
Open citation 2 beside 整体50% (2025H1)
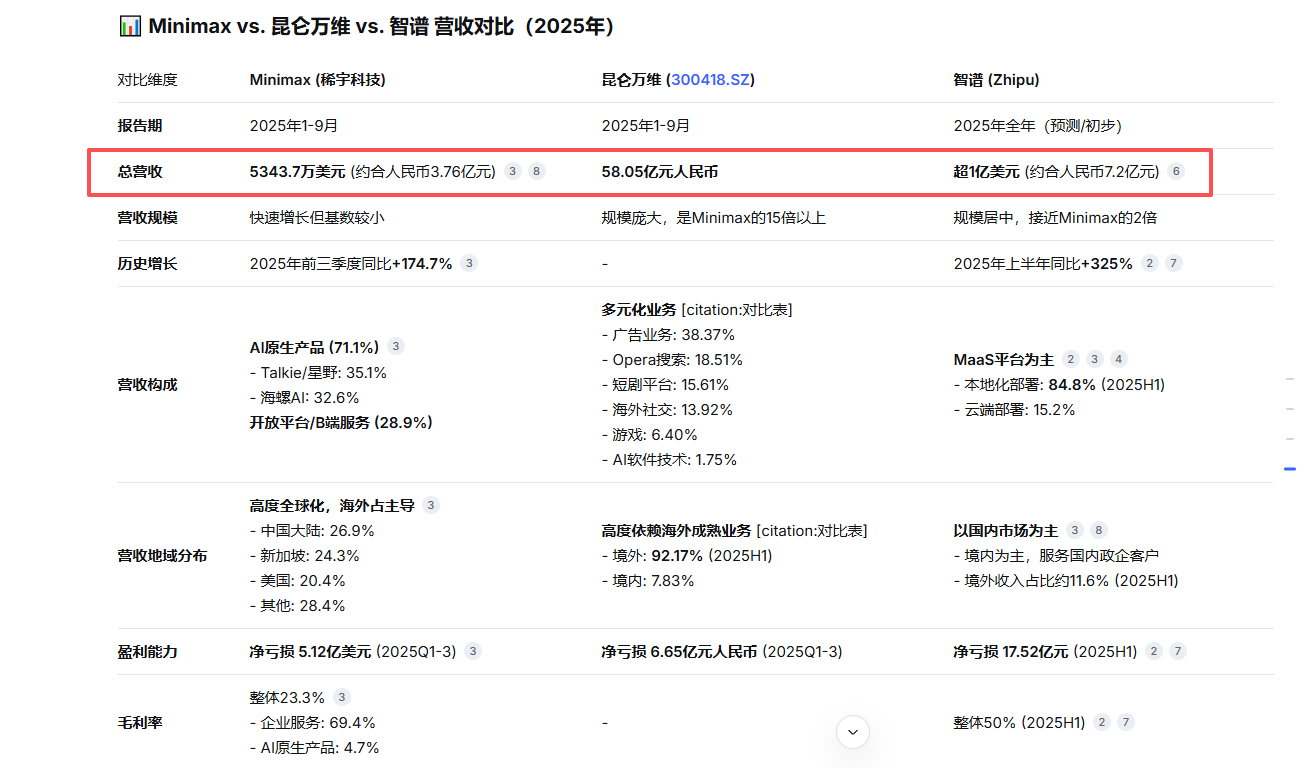[1102, 722]
